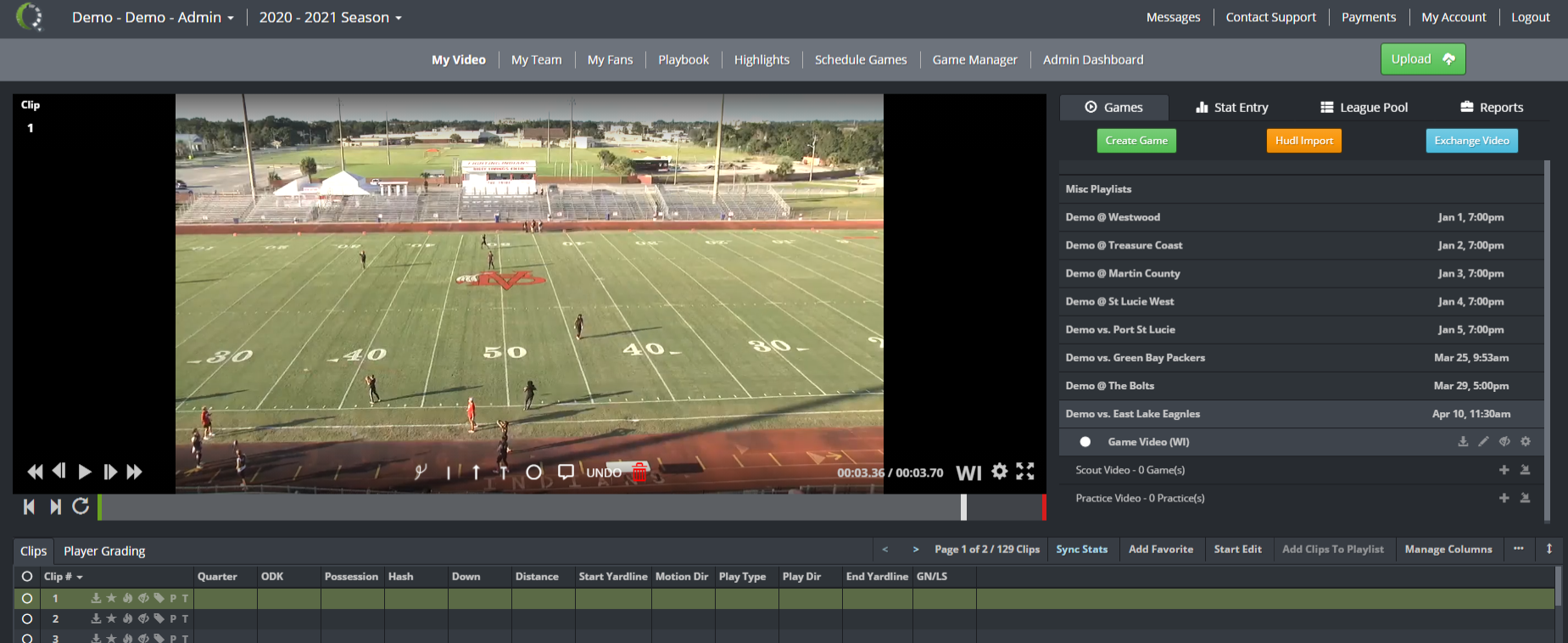
Task: Click the Practice Video import icon
Action: click(x=1525, y=497)
